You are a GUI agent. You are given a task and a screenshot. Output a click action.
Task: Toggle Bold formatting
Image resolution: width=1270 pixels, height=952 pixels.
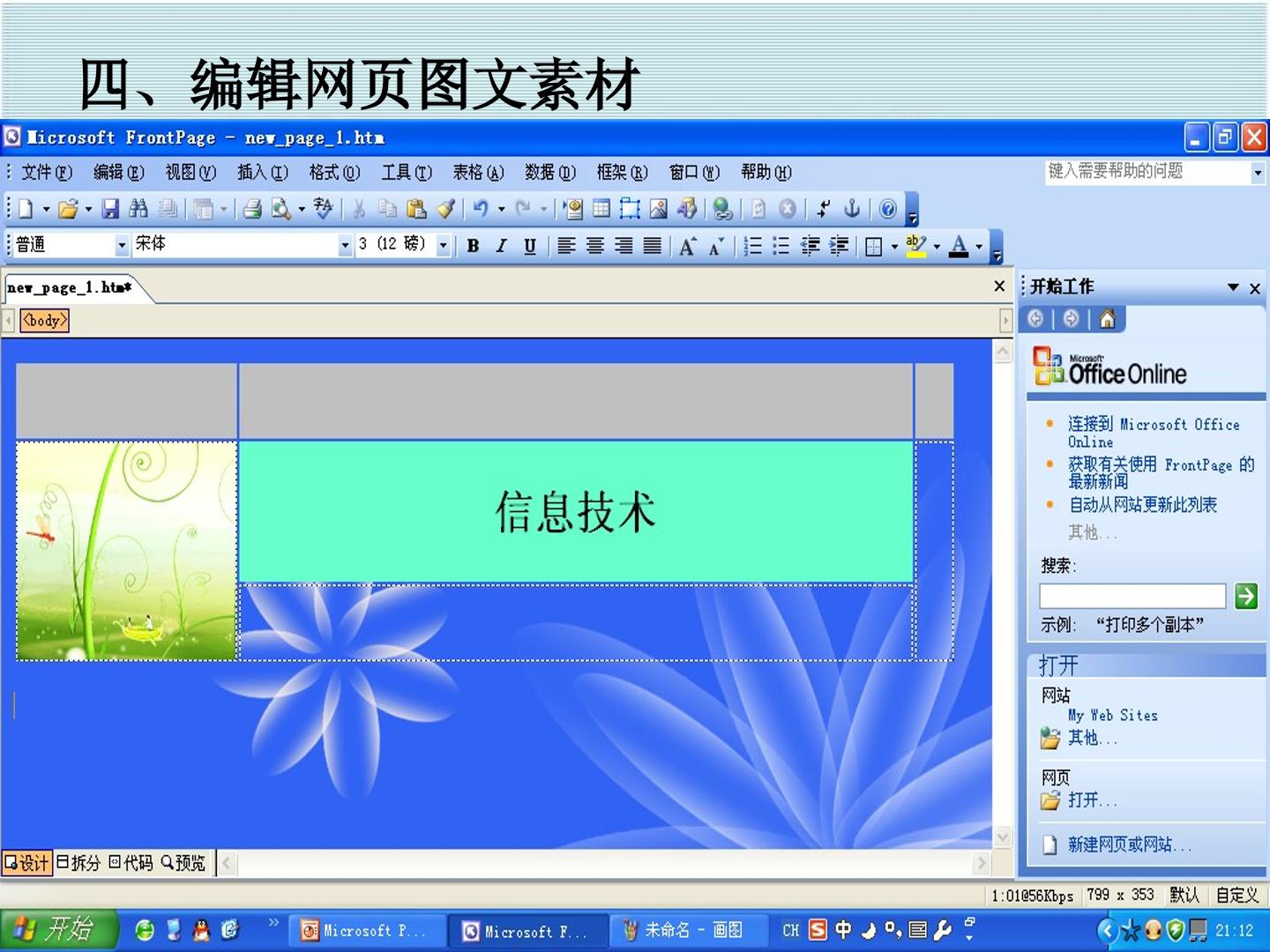click(474, 246)
